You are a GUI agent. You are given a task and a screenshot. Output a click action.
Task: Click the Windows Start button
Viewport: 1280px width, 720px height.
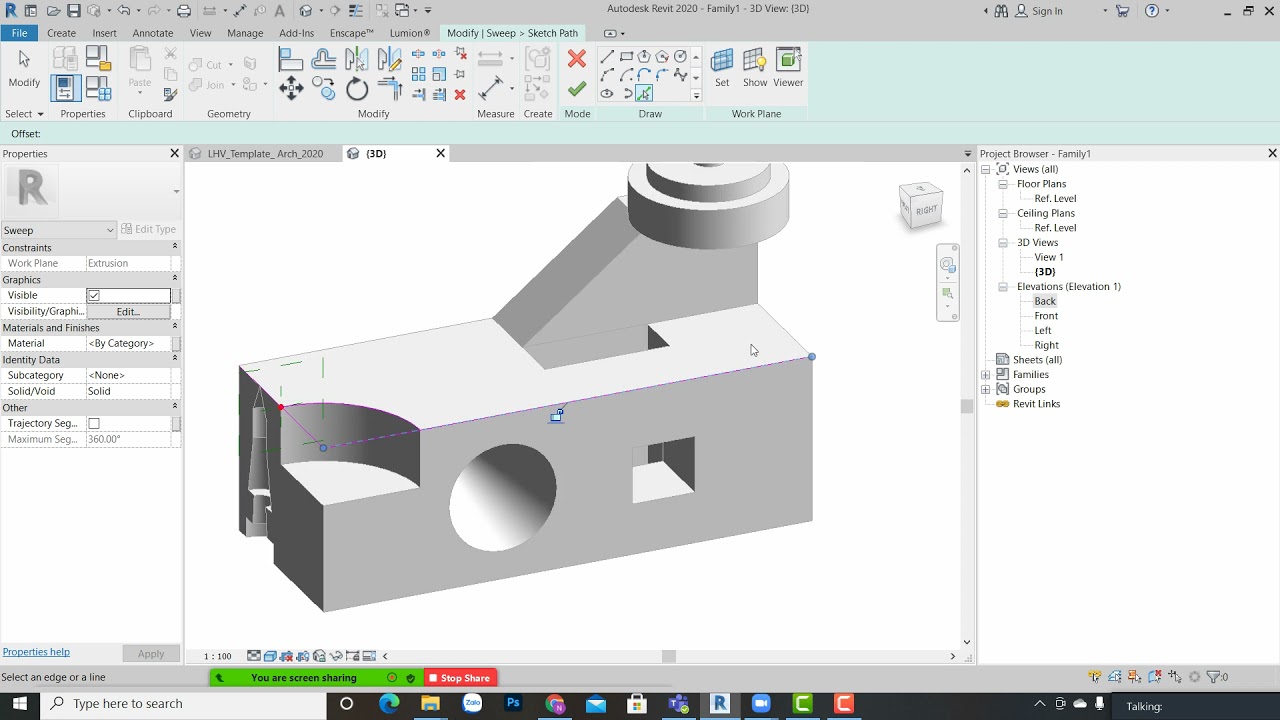point(20,704)
